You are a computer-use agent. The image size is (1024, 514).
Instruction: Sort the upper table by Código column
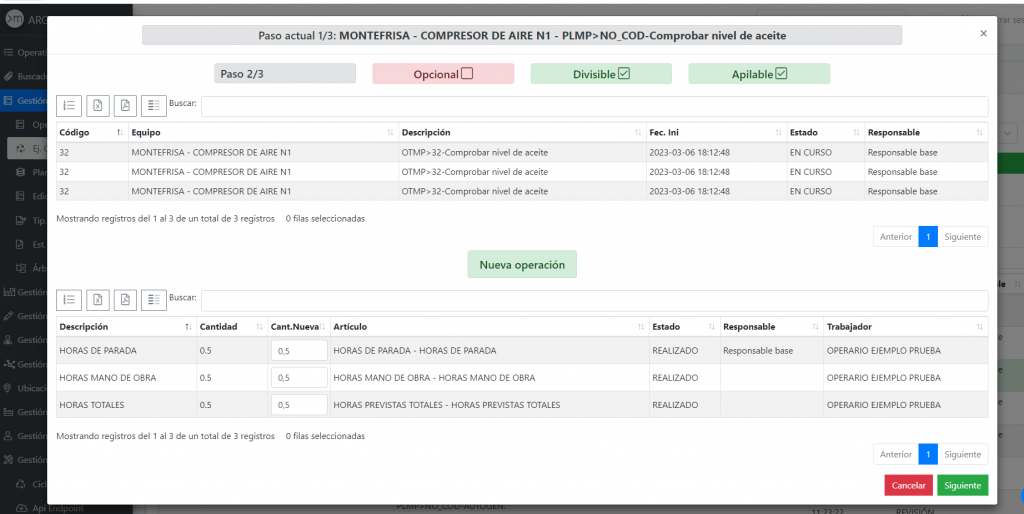90,132
